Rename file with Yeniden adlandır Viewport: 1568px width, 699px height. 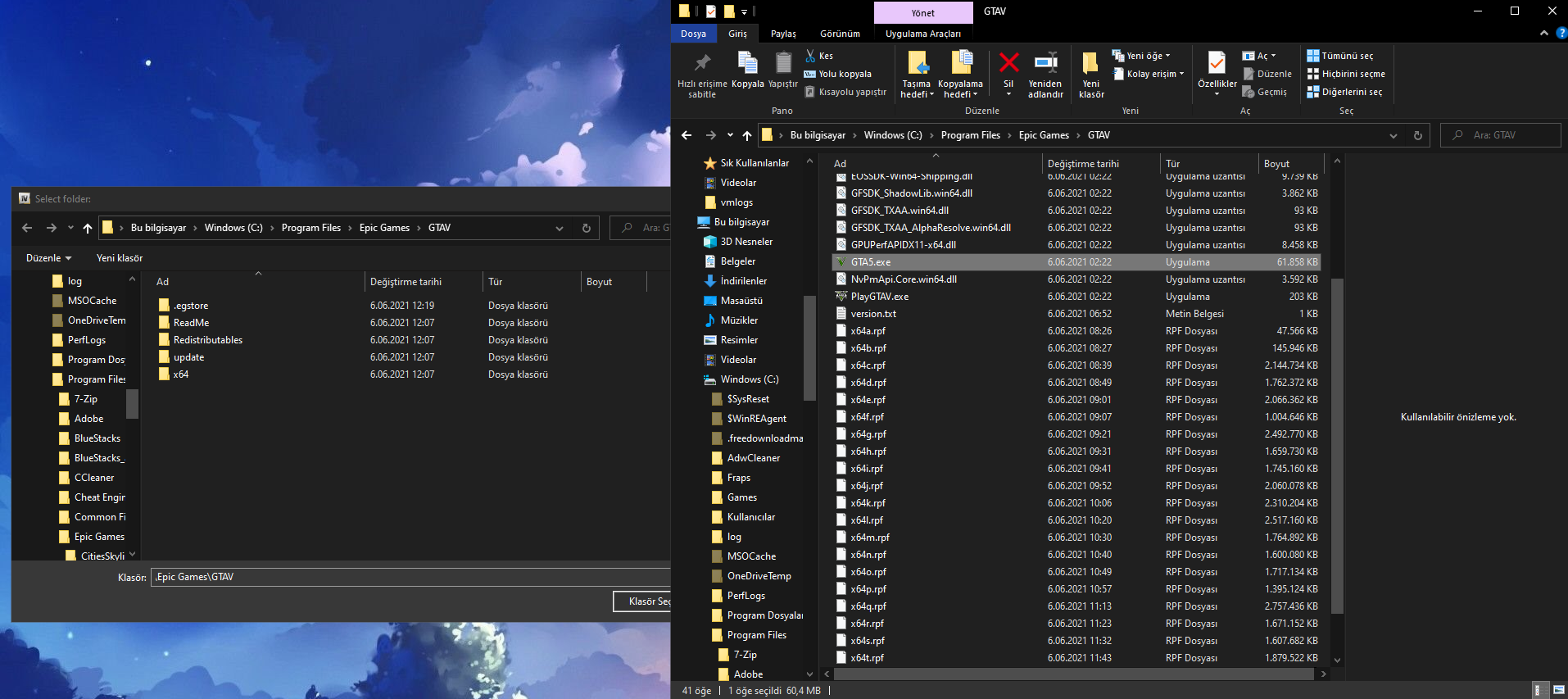click(x=1045, y=75)
